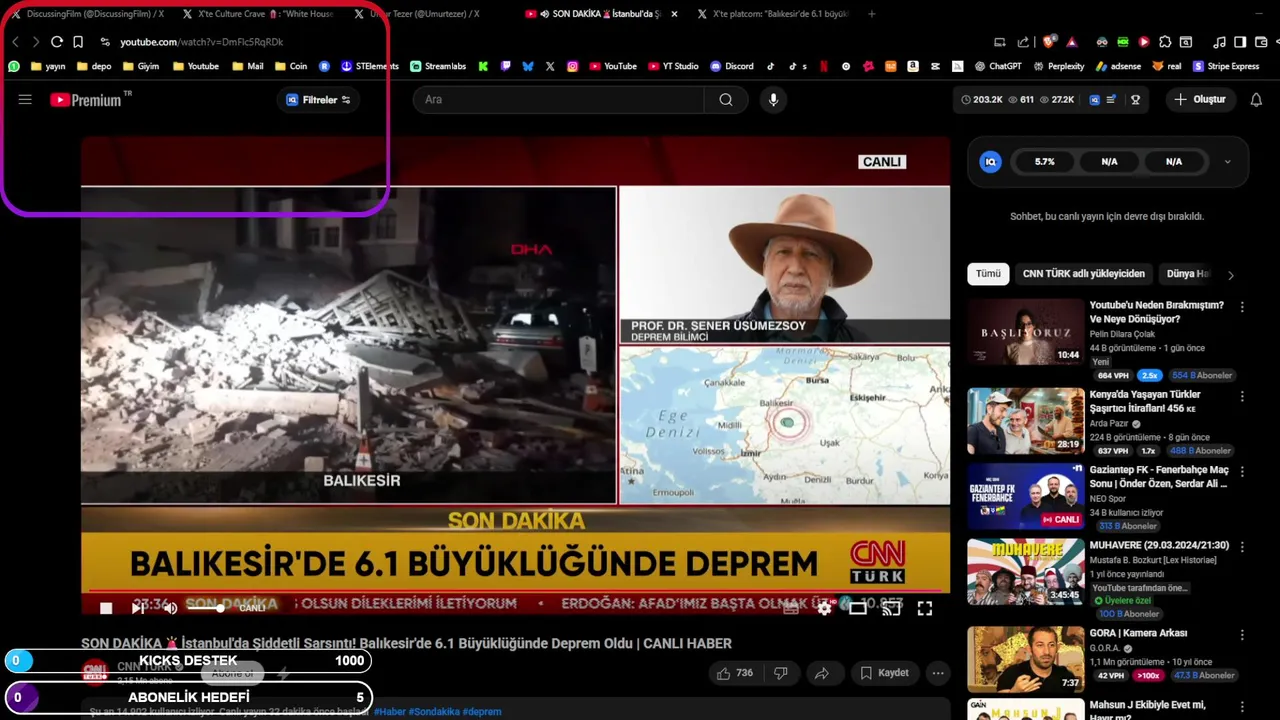Screen dimensions: 1280x720
Task: Expand the IQ stats panel chevron
Action: click(1228, 162)
